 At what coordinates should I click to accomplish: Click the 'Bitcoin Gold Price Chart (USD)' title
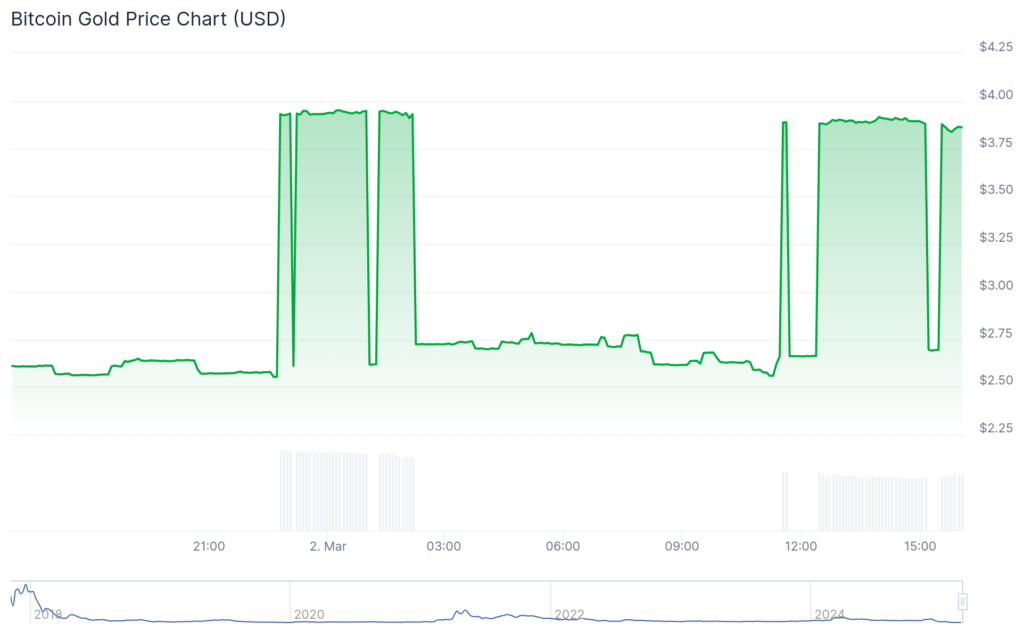click(148, 19)
